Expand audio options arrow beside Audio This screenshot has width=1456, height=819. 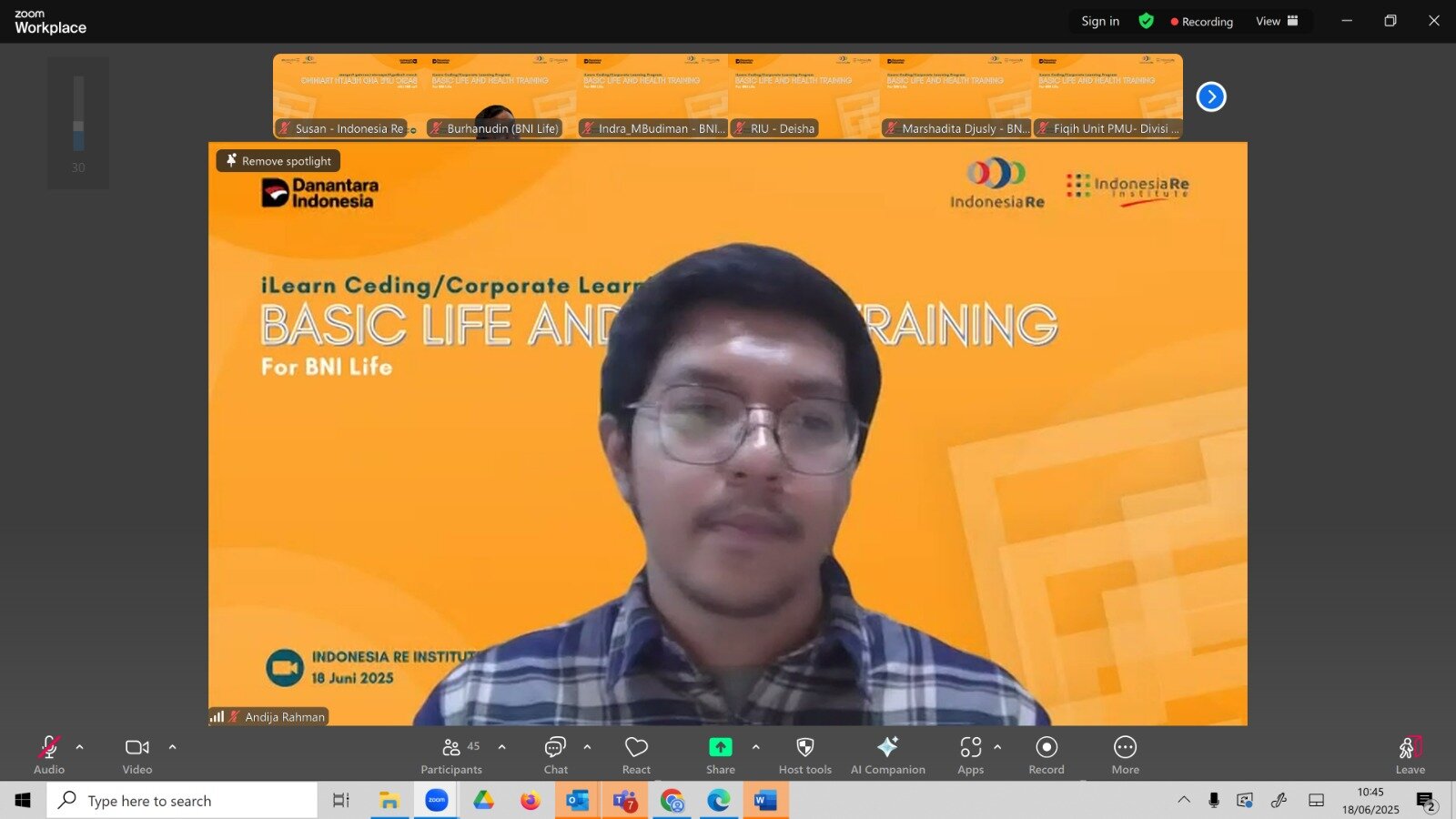80,747
